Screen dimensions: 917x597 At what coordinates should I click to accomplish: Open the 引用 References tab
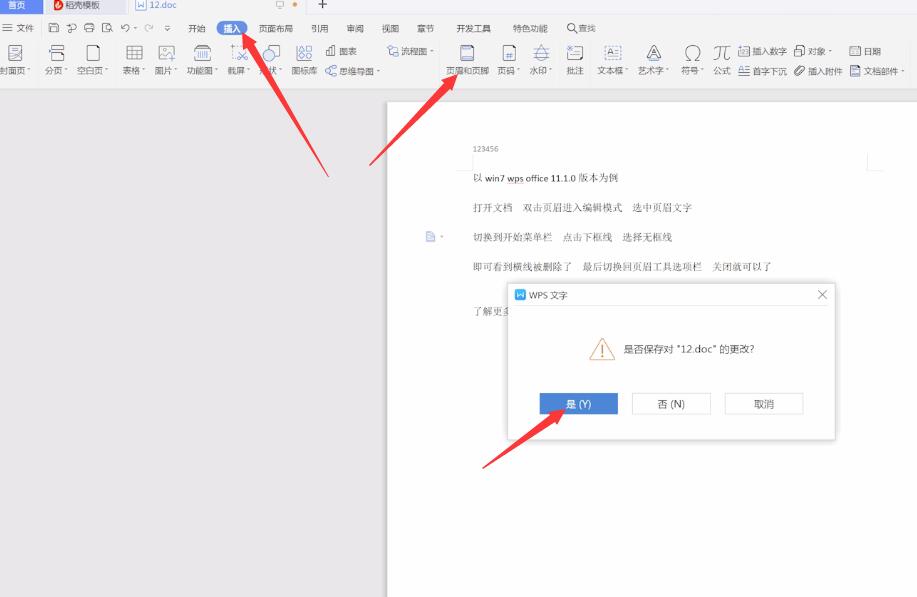click(x=319, y=28)
